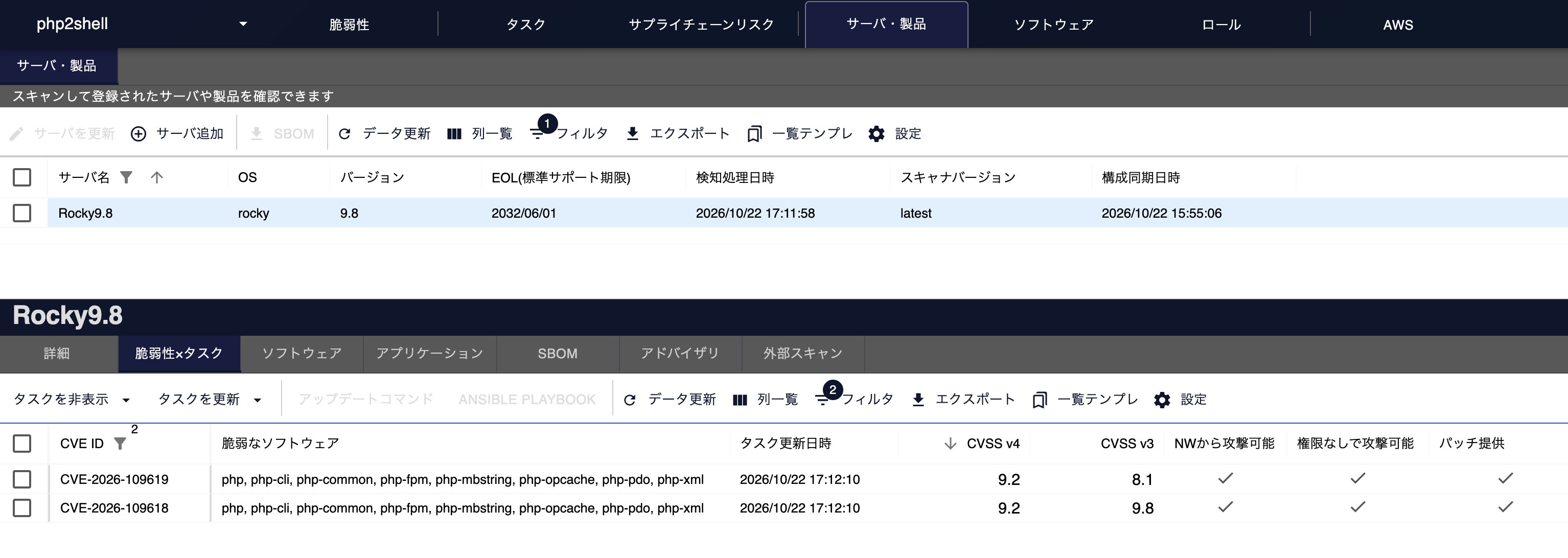The width and height of the screenshot is (1568, 558).
Task: Click the upper エクスポート download icon
Action: pyautogui.click(x=632, y=134)
